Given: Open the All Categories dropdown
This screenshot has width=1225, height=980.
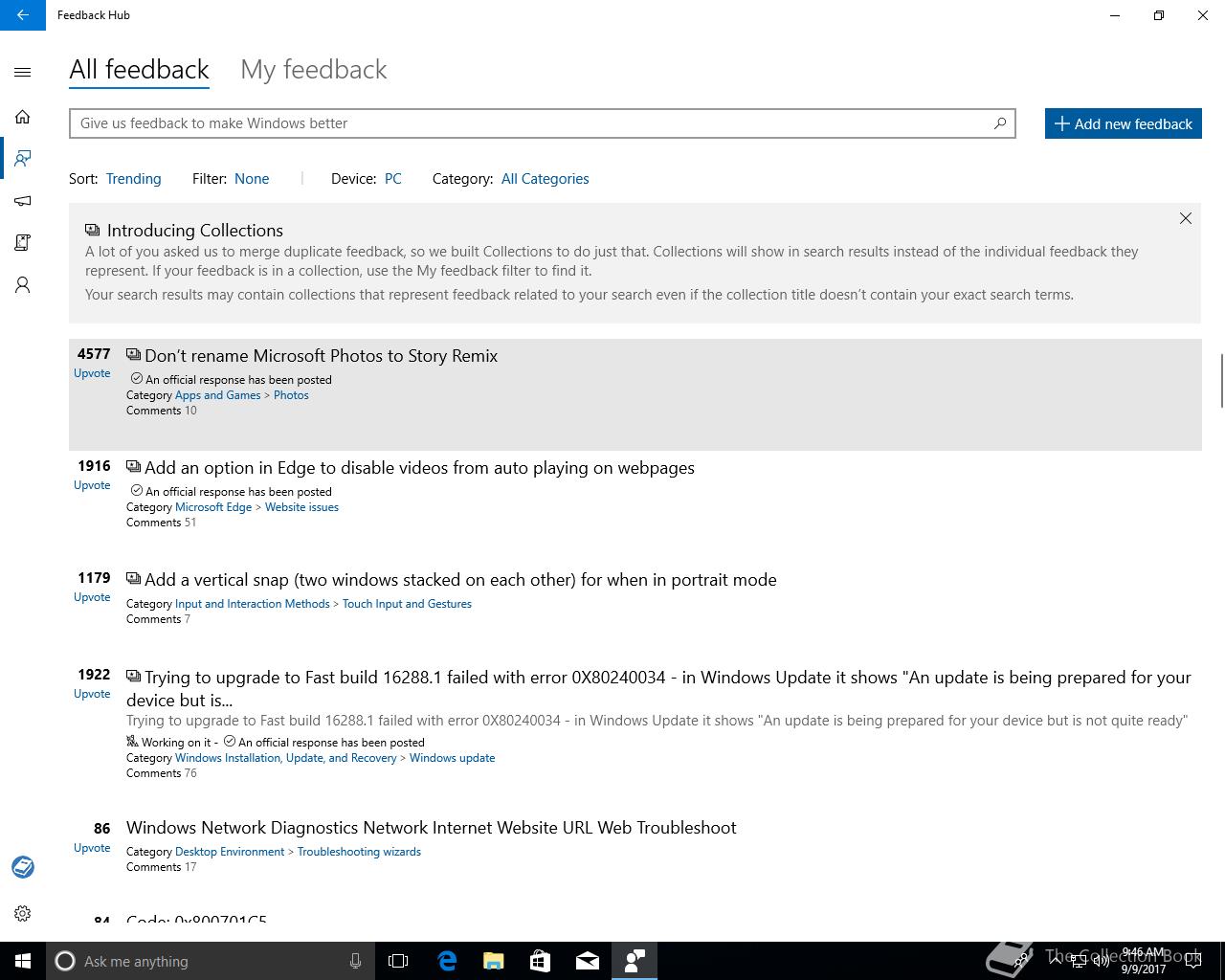Looking at the screenshot, I should (x=545, y=179).
